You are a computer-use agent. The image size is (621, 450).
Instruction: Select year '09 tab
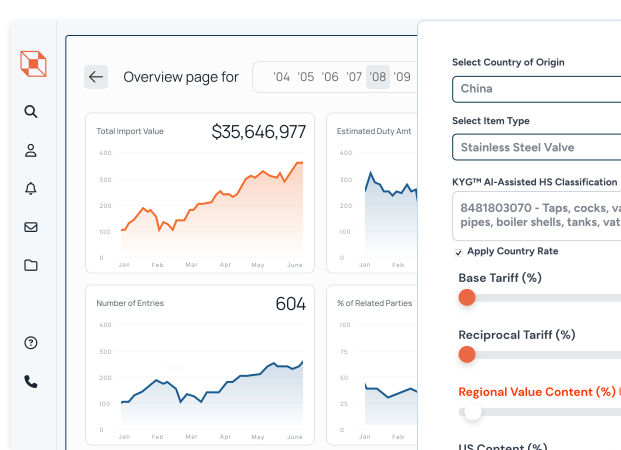coord(402,77)
